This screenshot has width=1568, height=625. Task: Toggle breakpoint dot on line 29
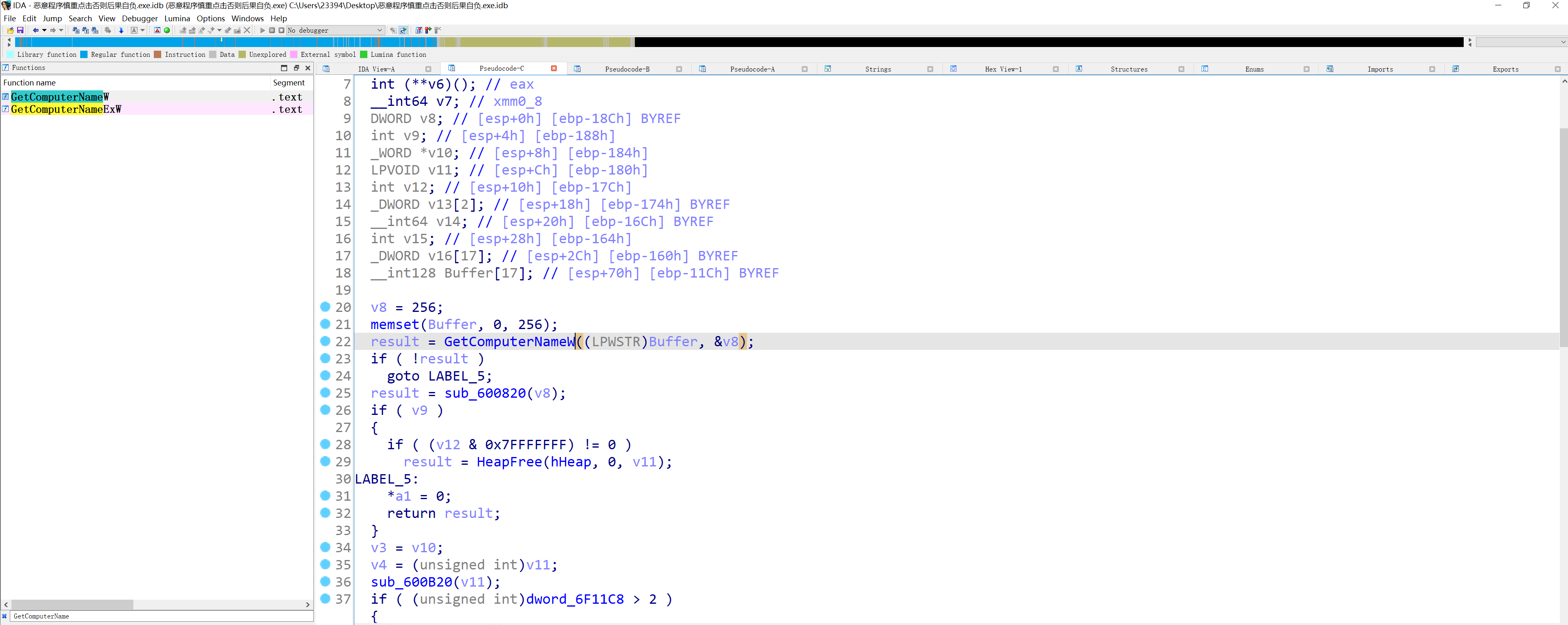pos(325,461)
